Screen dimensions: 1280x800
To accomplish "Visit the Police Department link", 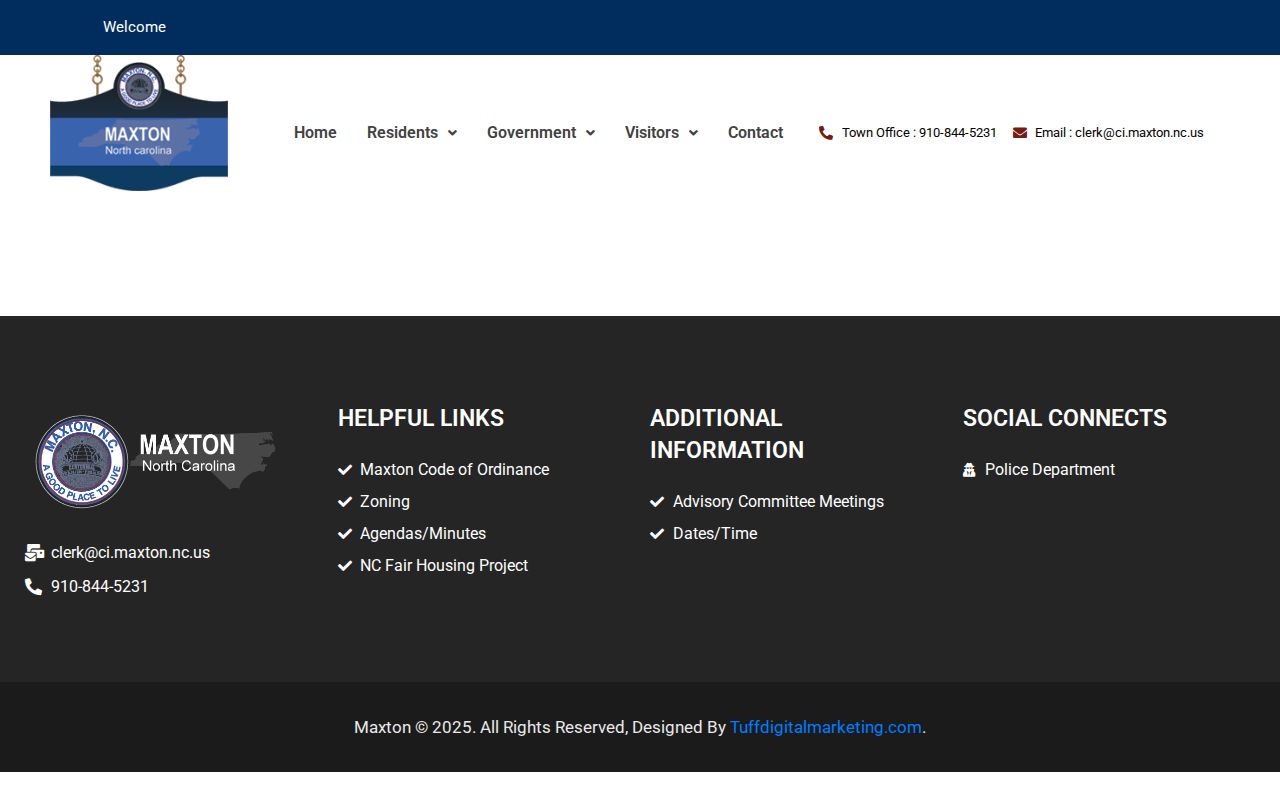I will tap(1050, 470).
